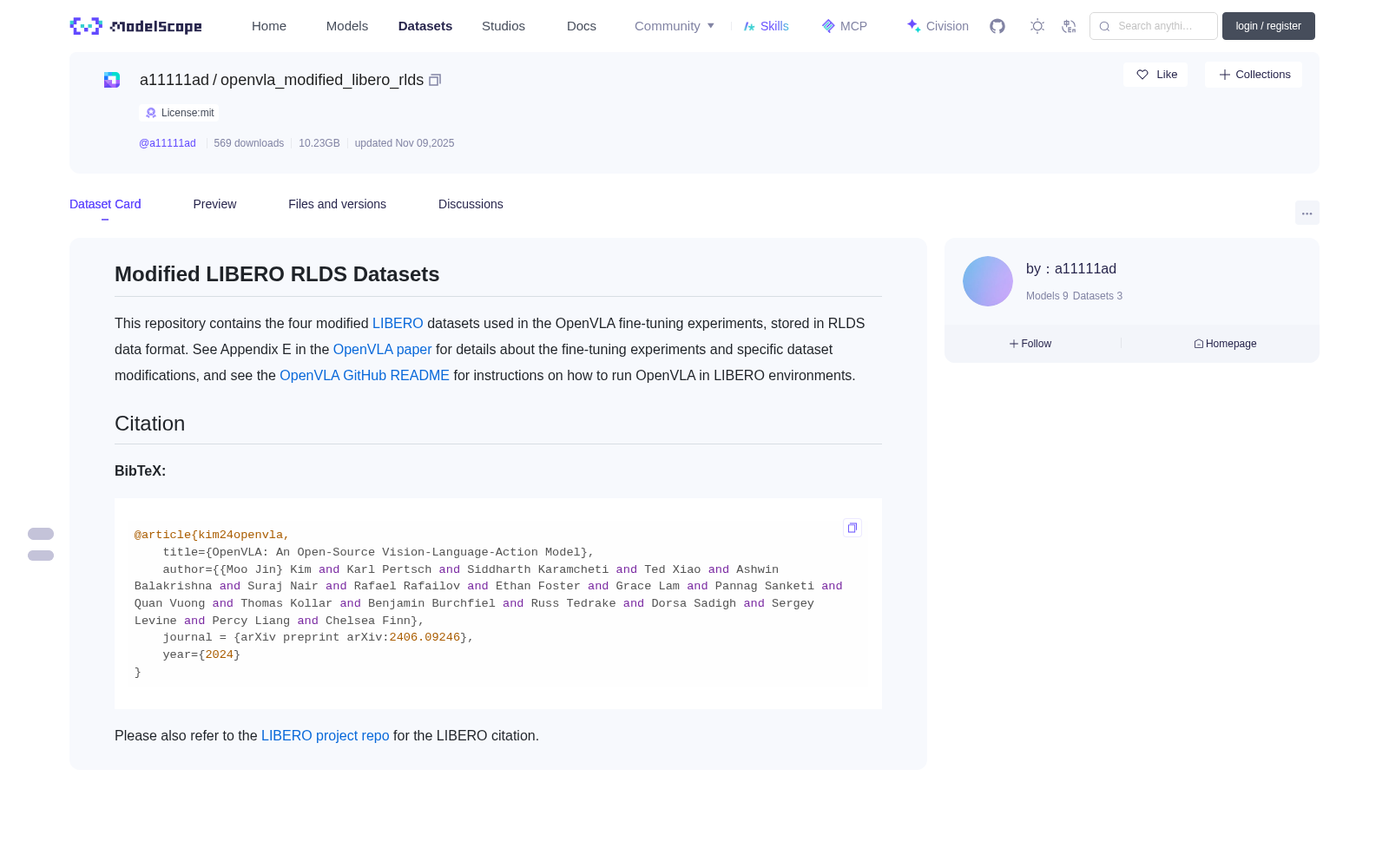
Task: Click the @a11111ad author link
Action: click(168, 143)
